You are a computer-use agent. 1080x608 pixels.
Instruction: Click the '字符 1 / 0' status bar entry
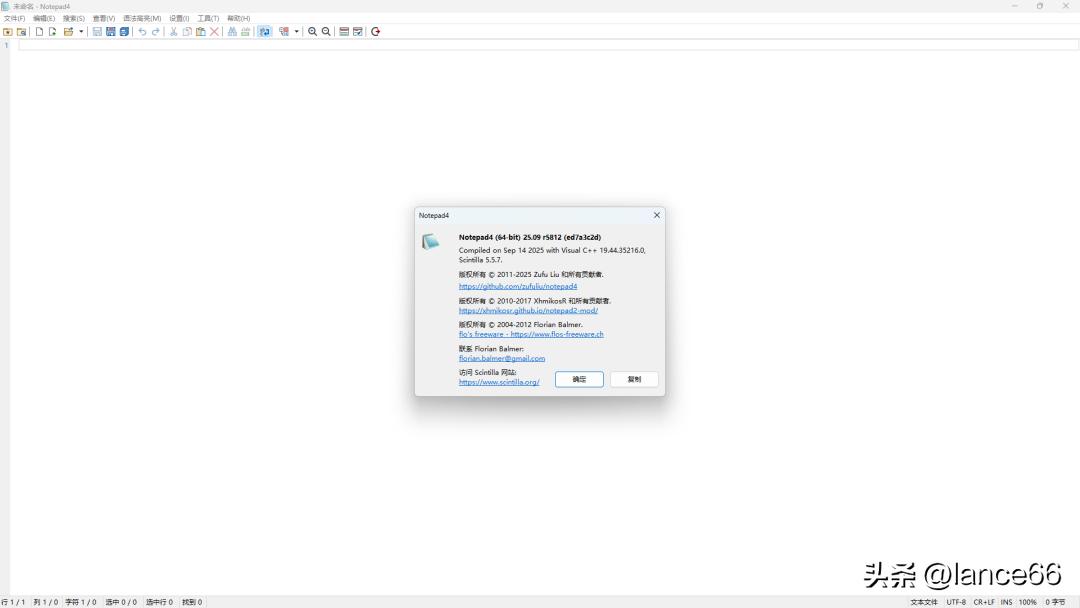[81, 602]
